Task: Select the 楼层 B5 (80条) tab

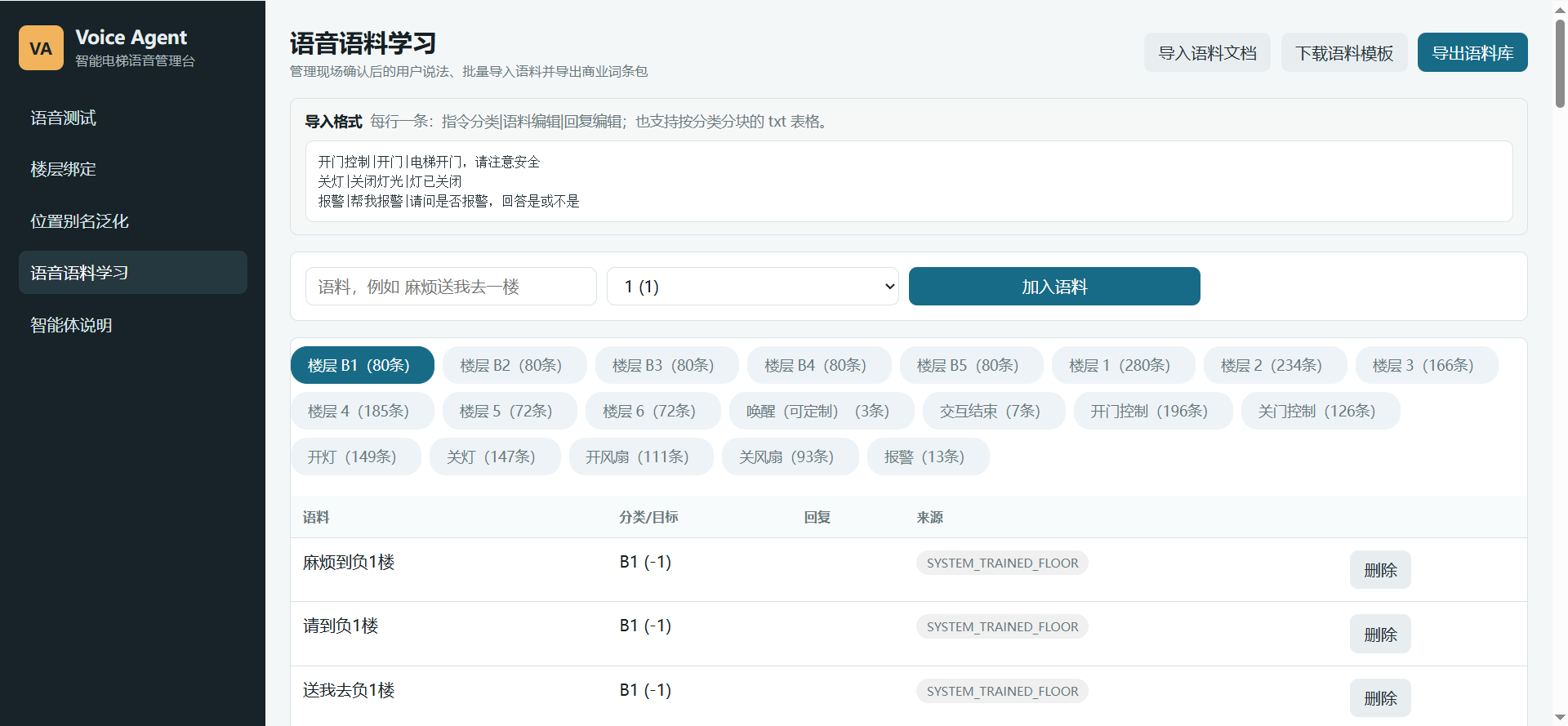Action: pos(972,365)
